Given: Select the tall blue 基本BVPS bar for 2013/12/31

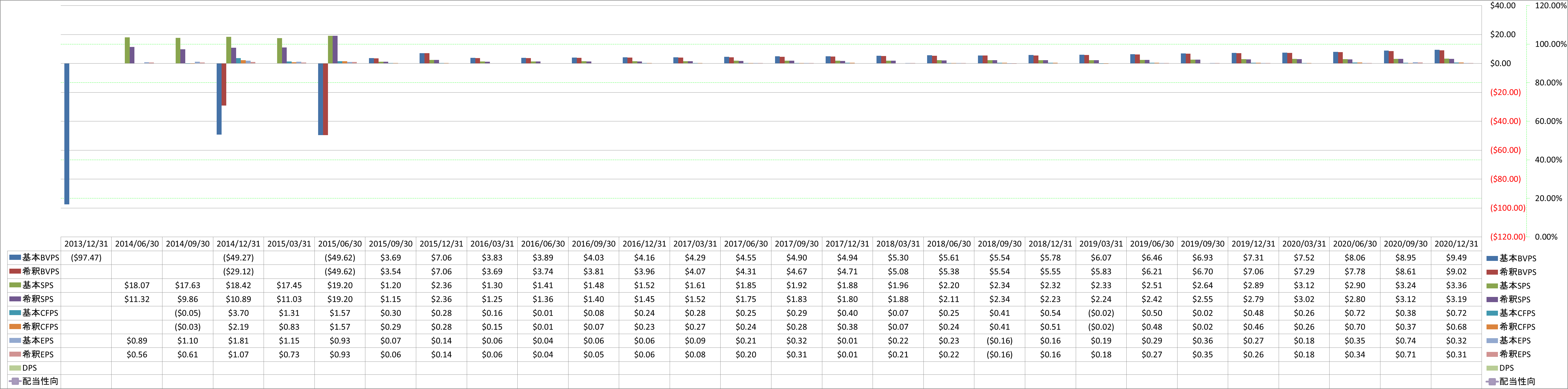Looking at the screenshot, I should tap(67, 133).
